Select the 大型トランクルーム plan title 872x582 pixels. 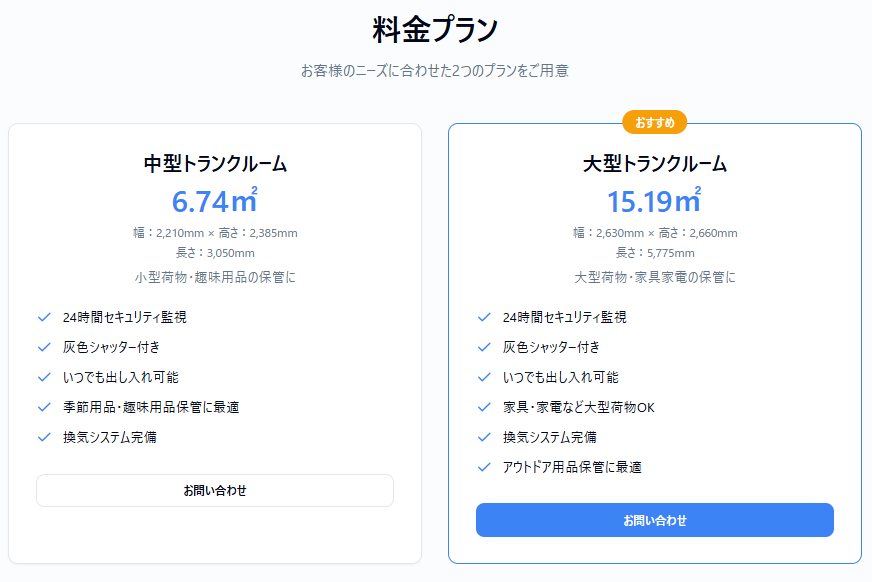655,164
